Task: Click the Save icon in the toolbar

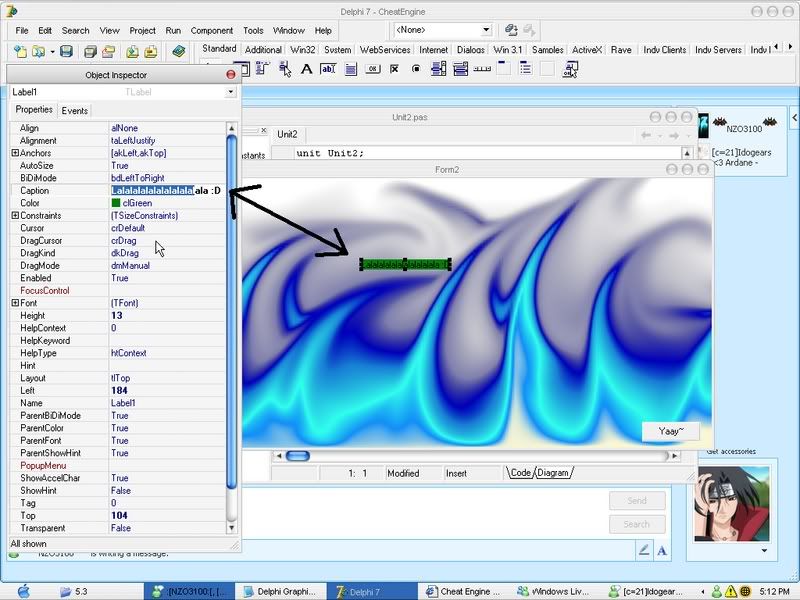Action: click(x=66, y=51)
